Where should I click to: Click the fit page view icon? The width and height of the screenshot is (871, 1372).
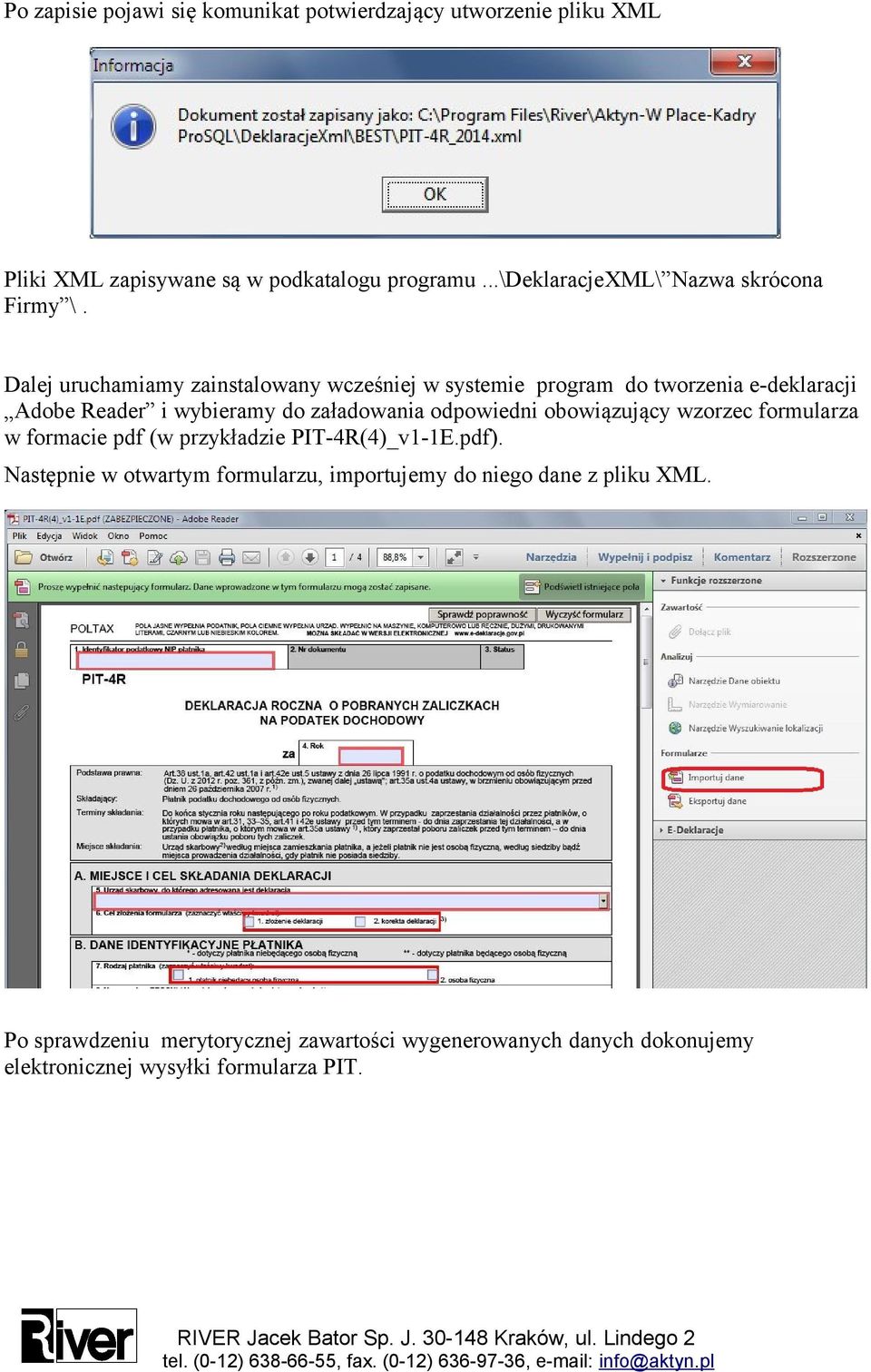coord(454,557)
